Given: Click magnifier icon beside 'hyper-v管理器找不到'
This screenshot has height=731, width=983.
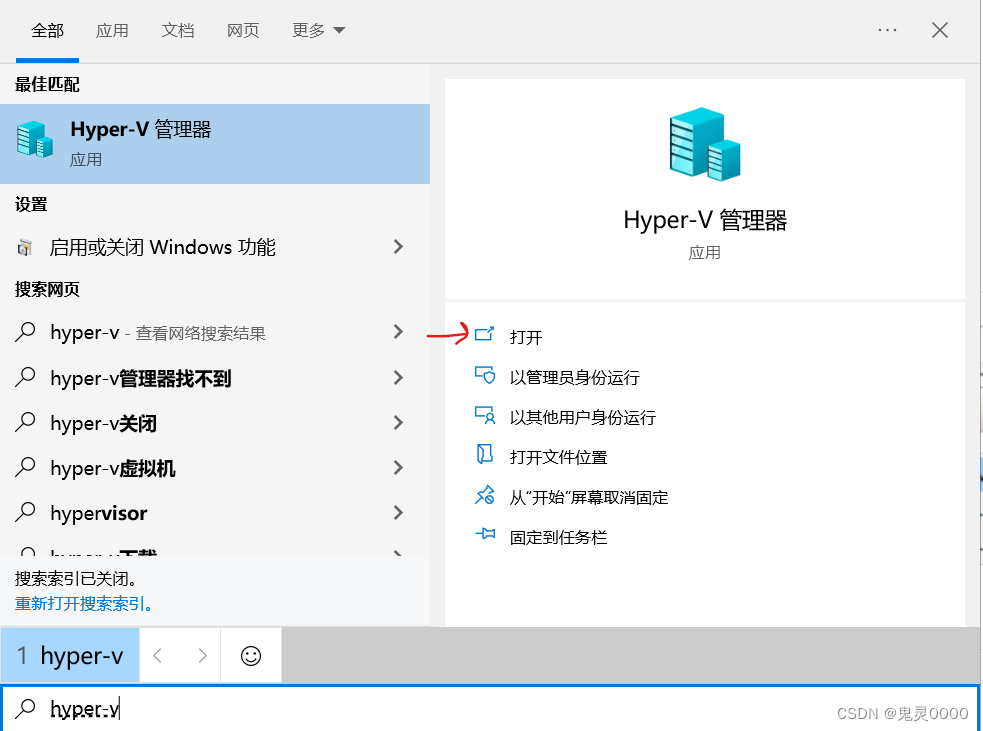Looking at the screenshot, I should 25,377.
